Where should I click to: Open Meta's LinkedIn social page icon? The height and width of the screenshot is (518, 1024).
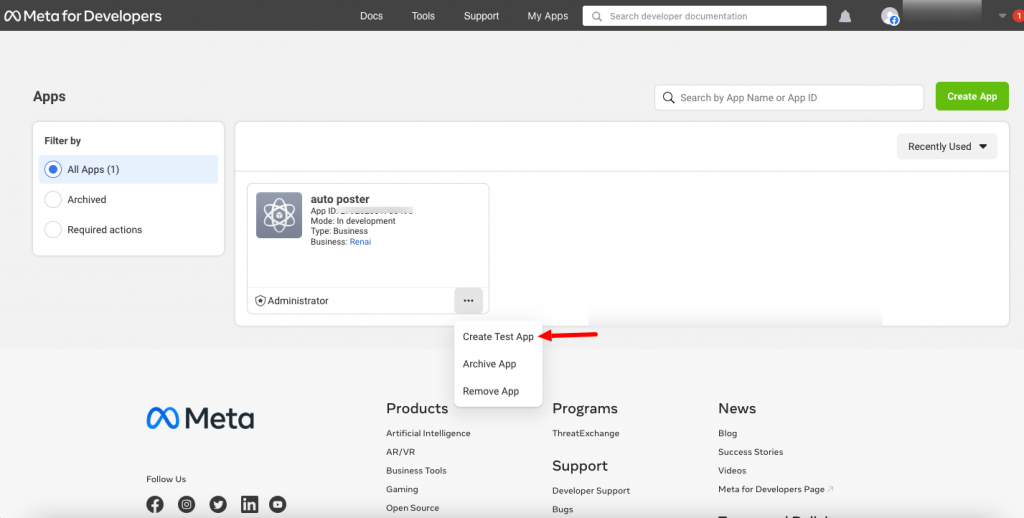[248, 504]
